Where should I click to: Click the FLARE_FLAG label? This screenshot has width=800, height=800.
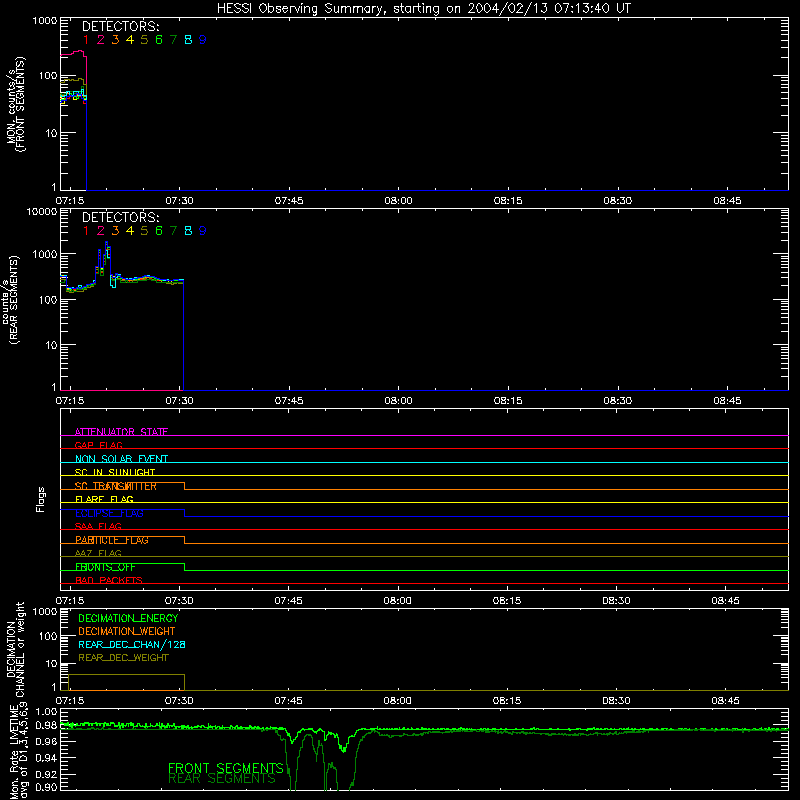104,499
